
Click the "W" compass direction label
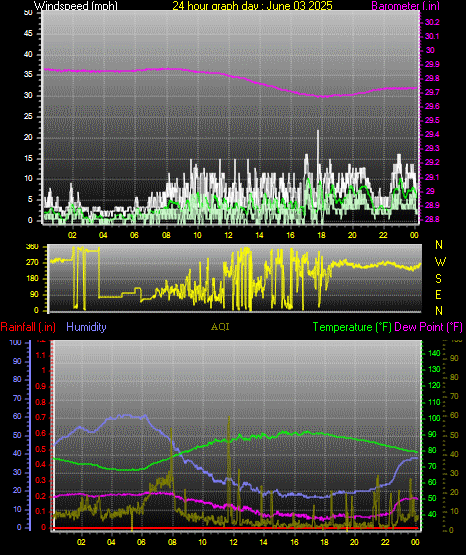[440, 262]
